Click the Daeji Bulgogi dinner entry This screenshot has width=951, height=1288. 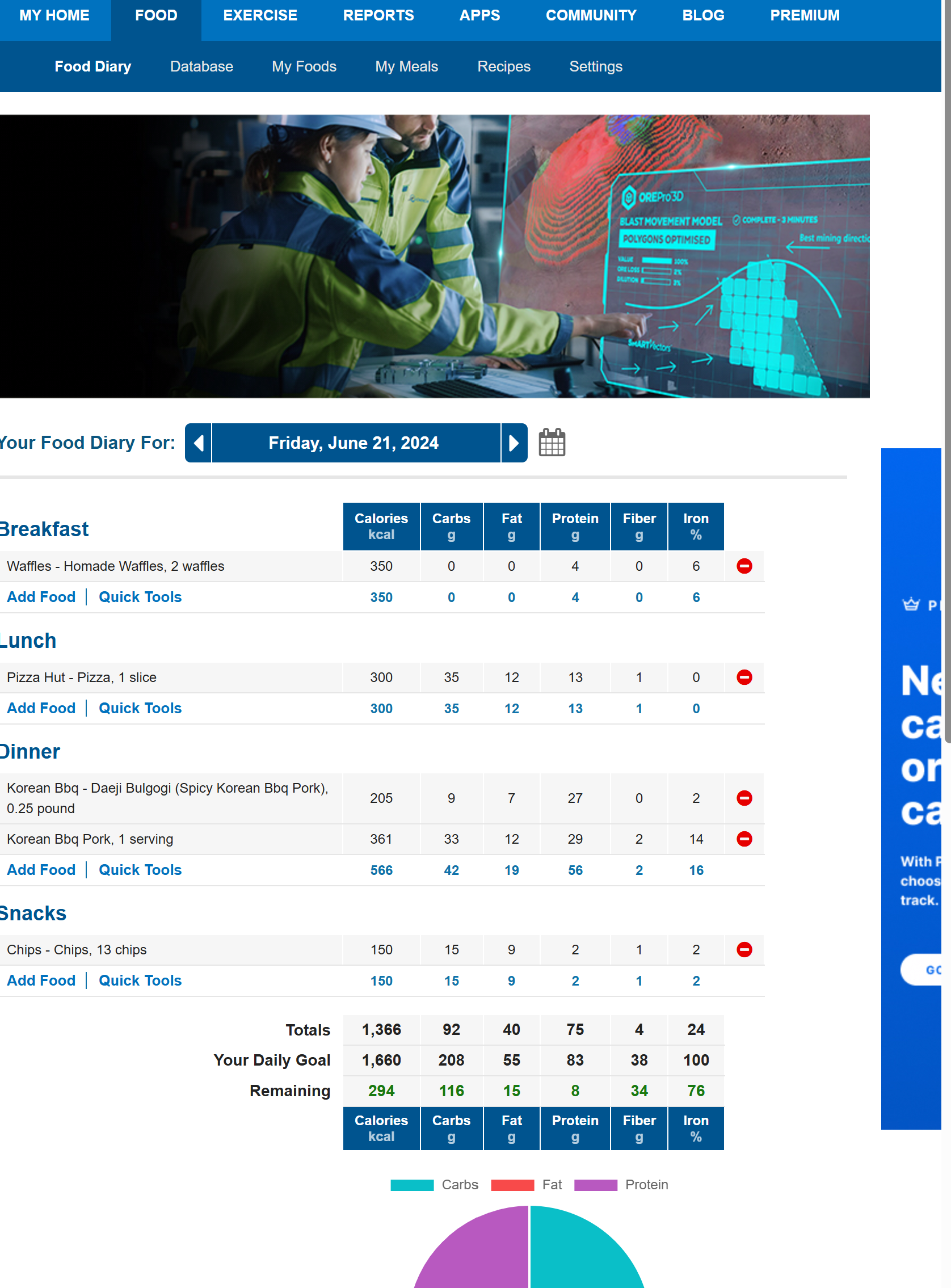tap(167, 798)
